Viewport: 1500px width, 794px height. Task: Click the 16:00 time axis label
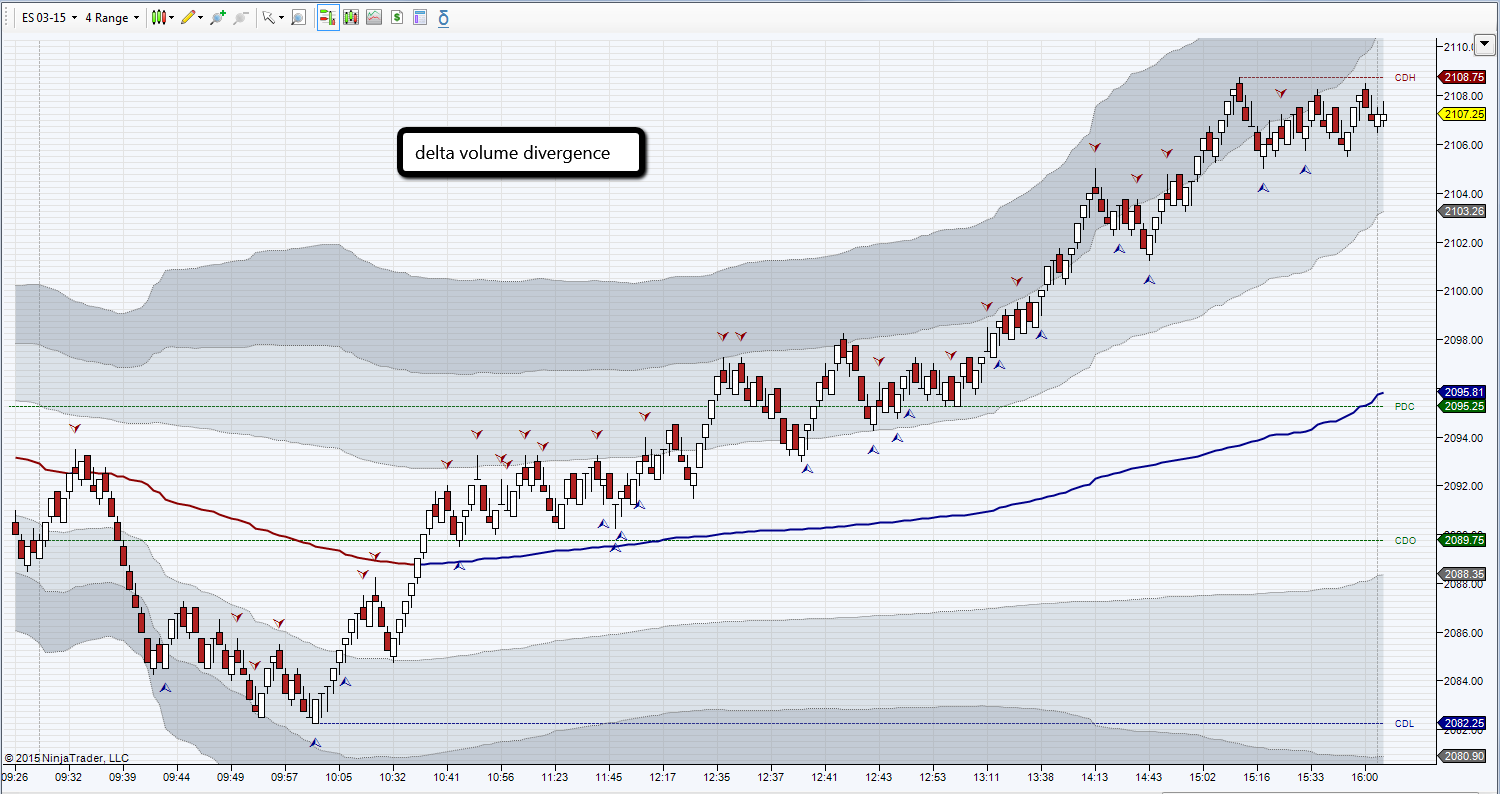pyautogui.click(x=1364, y=776)
